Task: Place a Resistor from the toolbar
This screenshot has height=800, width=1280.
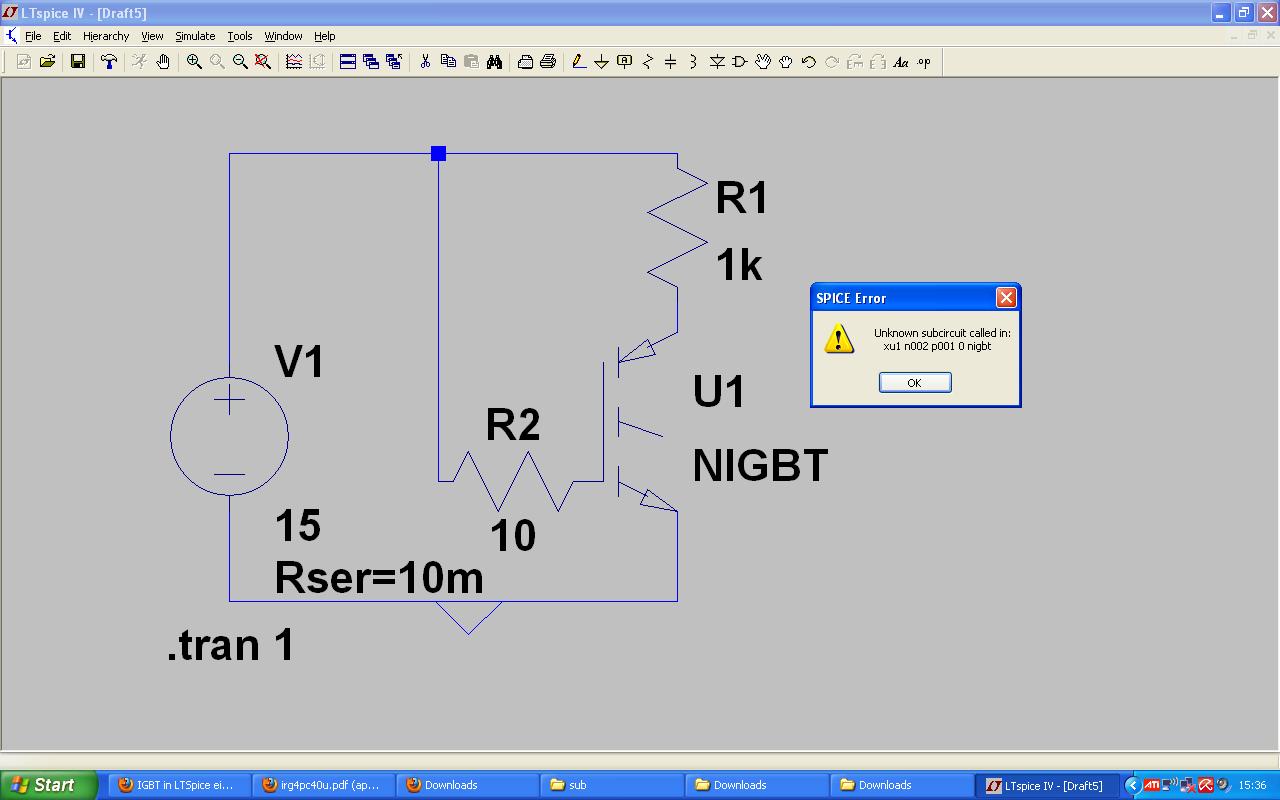Action: [x=648, y=62]
